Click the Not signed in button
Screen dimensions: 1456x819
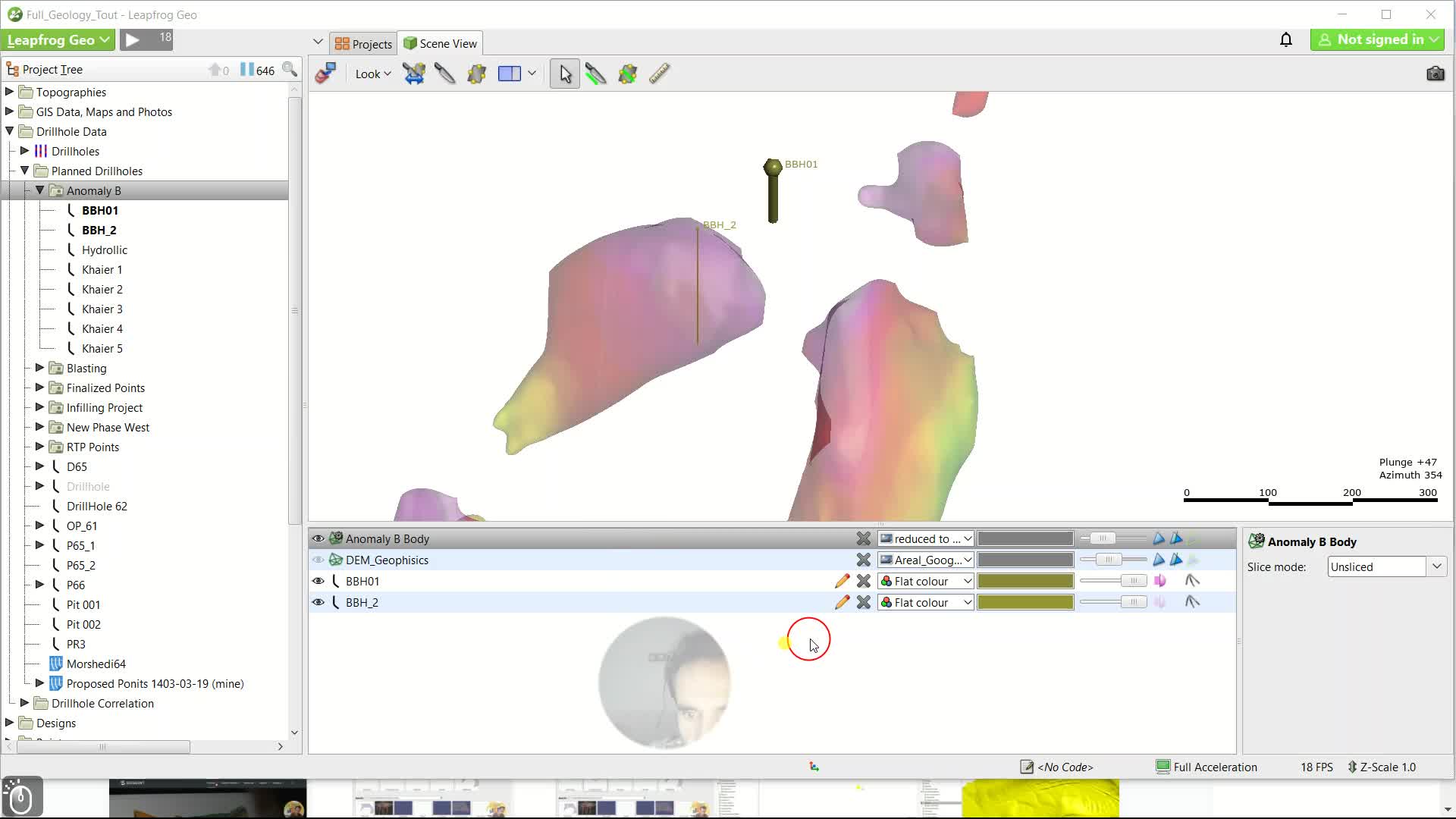(x=1377, y=39)
